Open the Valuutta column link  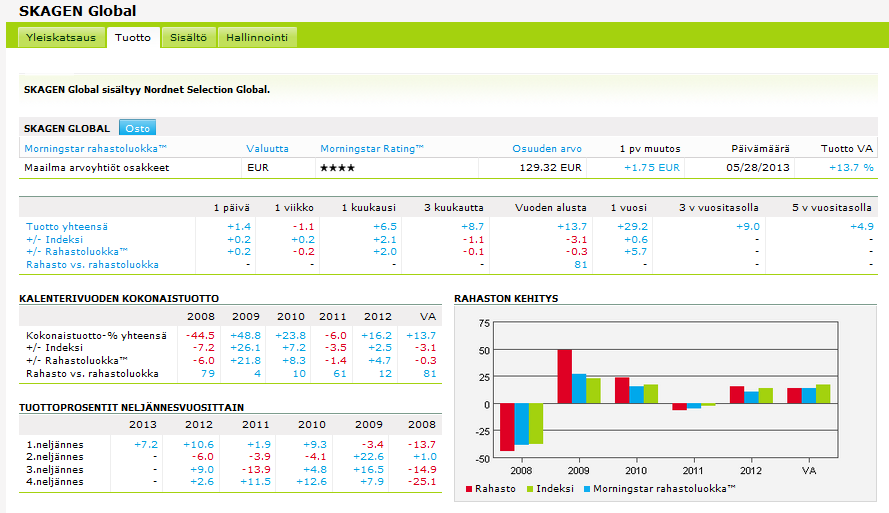pos(267,149)
